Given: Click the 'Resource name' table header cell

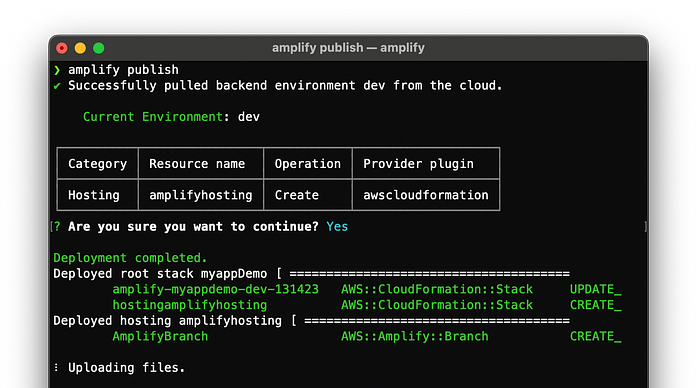Looking at the screenshot, I should [x=201, y=164].
